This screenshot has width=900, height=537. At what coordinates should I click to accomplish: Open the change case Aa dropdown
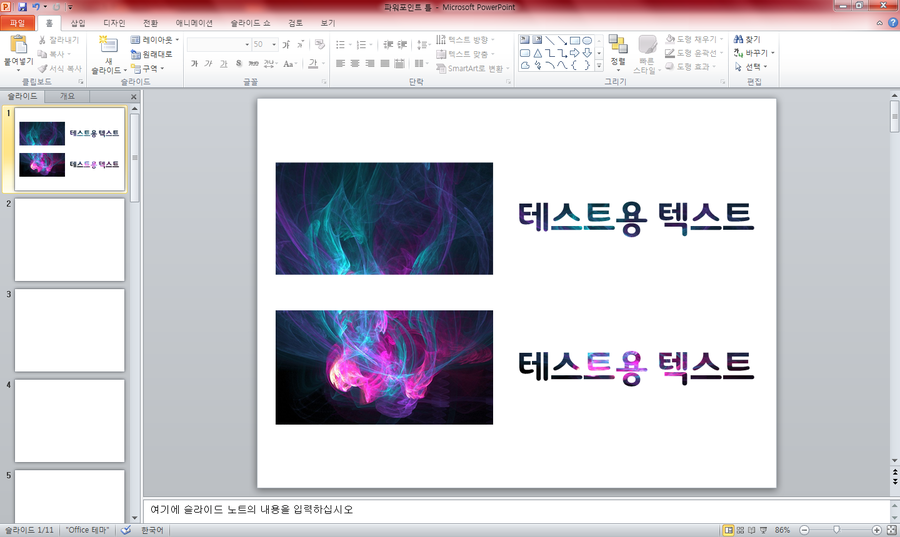click(x=289, y=64)
